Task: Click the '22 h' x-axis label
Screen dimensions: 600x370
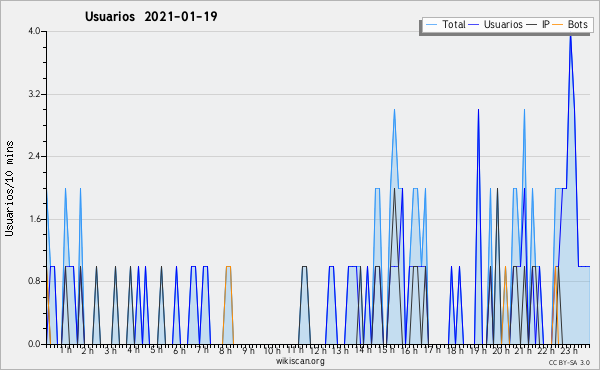Action: pyautogui.click(x=546, y=350)
